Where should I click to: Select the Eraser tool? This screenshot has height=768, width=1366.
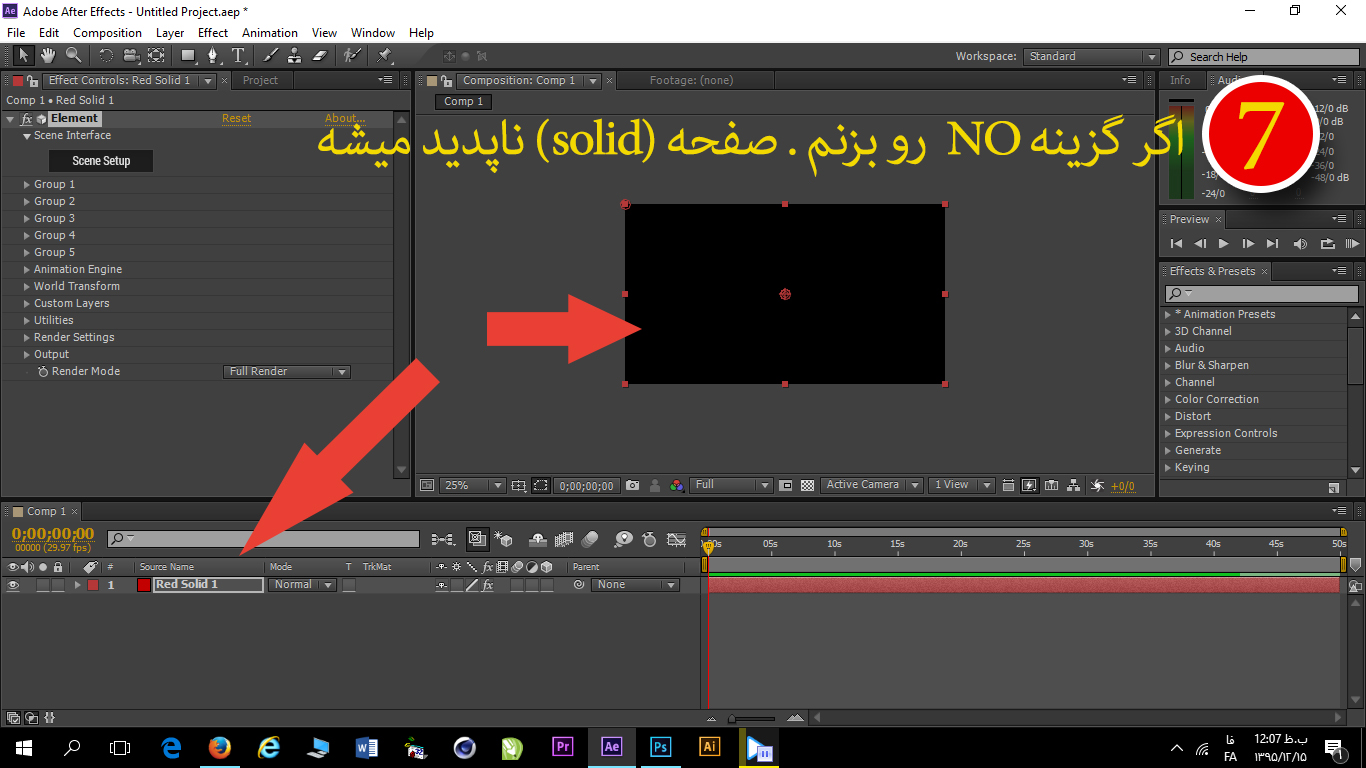[x=320, y=56]
